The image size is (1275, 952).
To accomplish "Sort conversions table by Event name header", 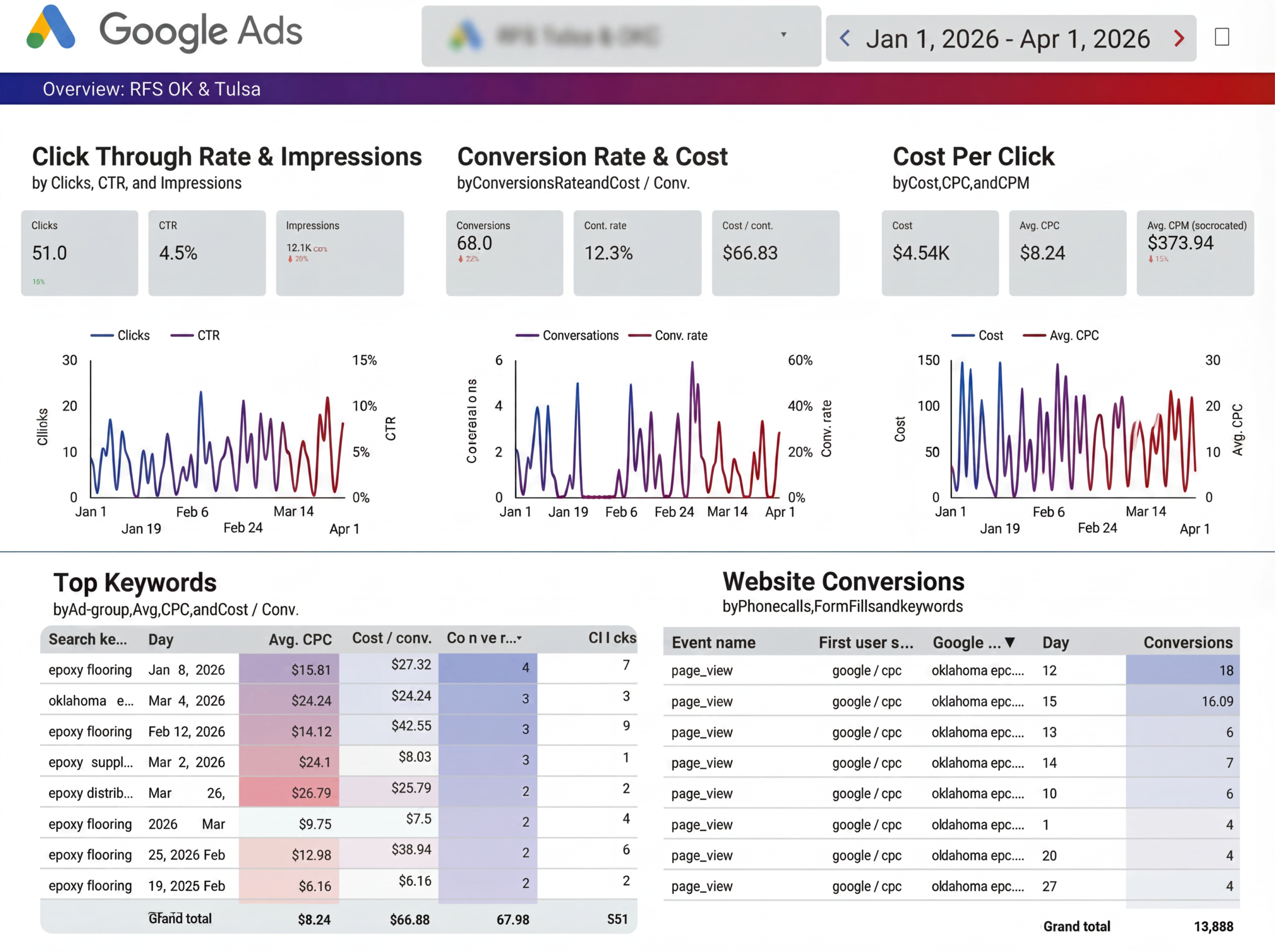I will click(713, 642).
